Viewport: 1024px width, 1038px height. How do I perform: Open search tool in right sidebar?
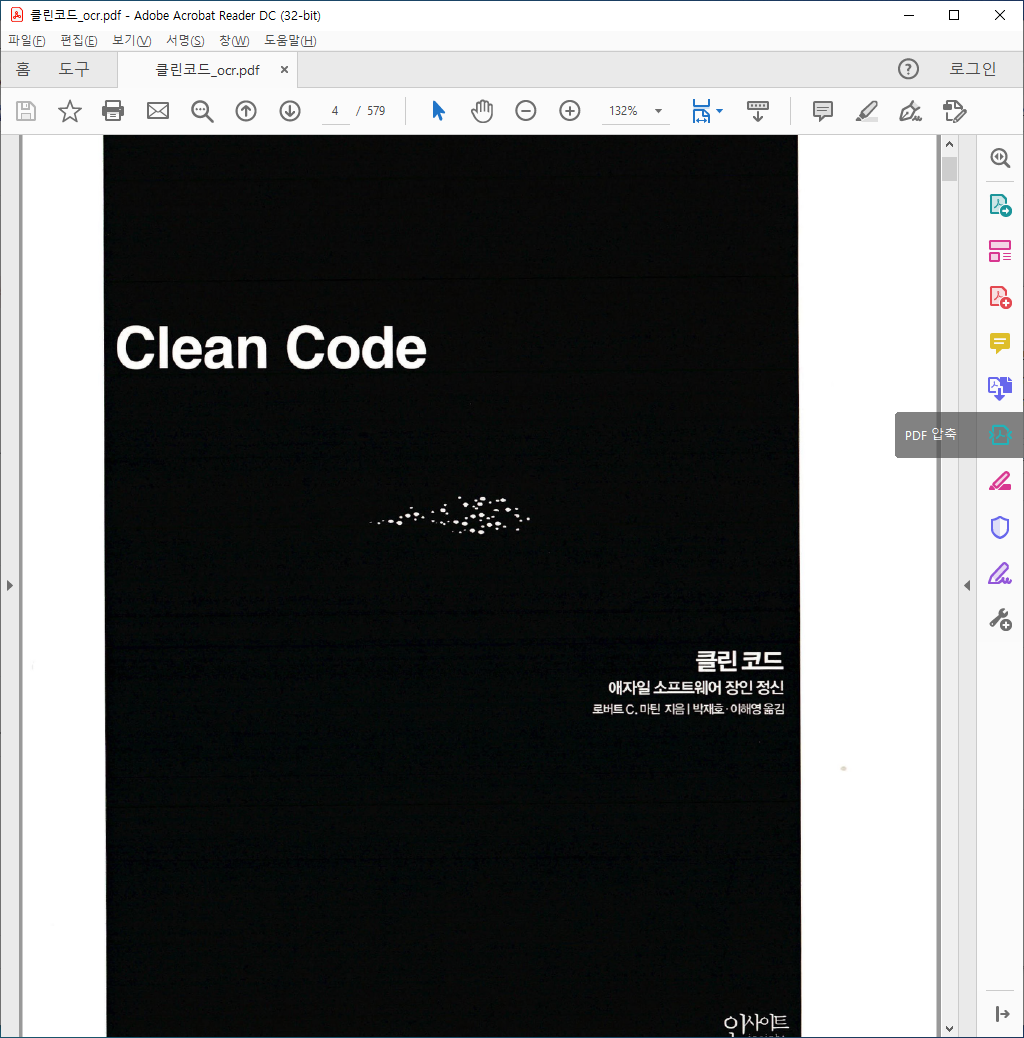point(1000,158)
